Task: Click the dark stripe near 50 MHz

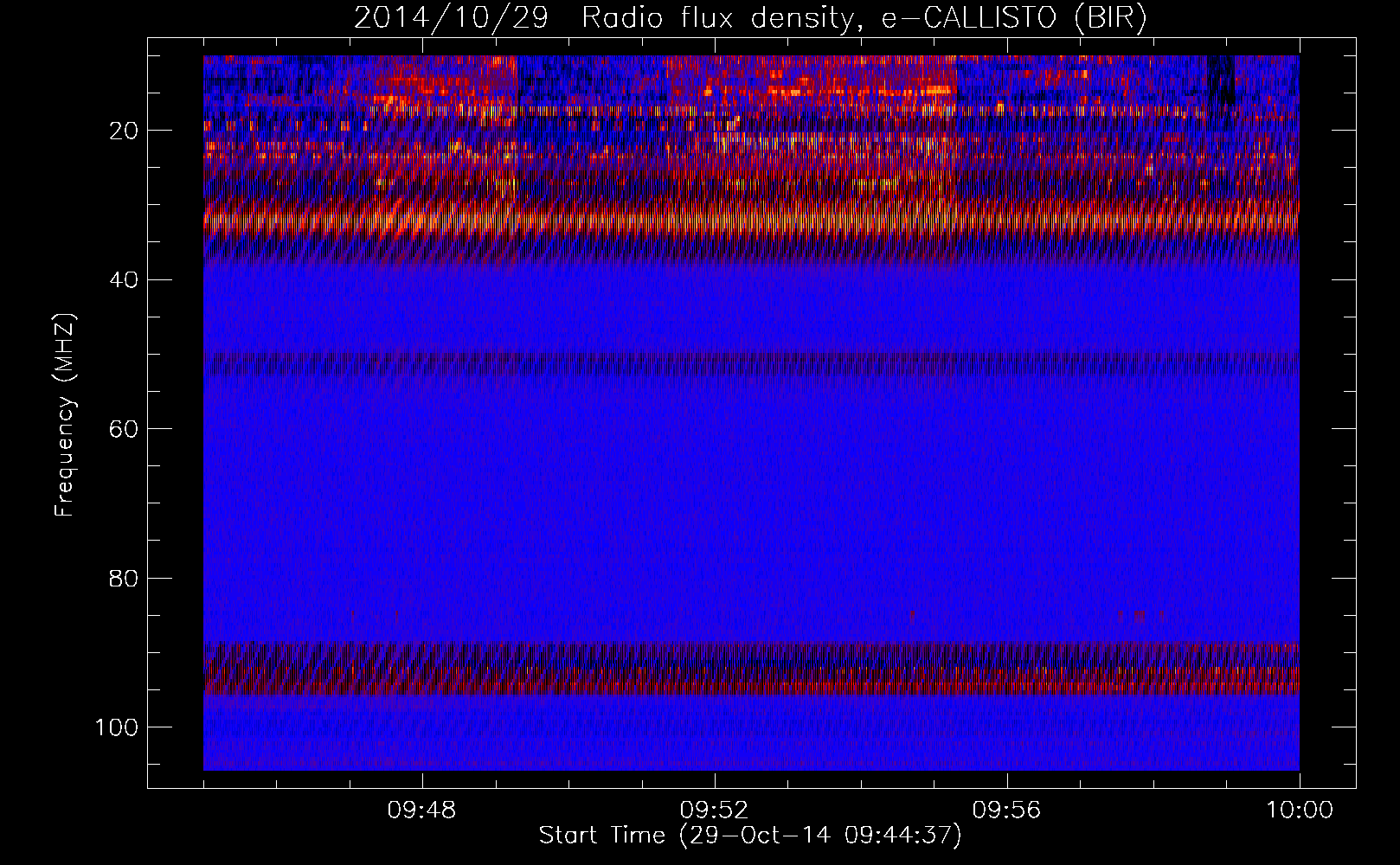Action: 751,362
